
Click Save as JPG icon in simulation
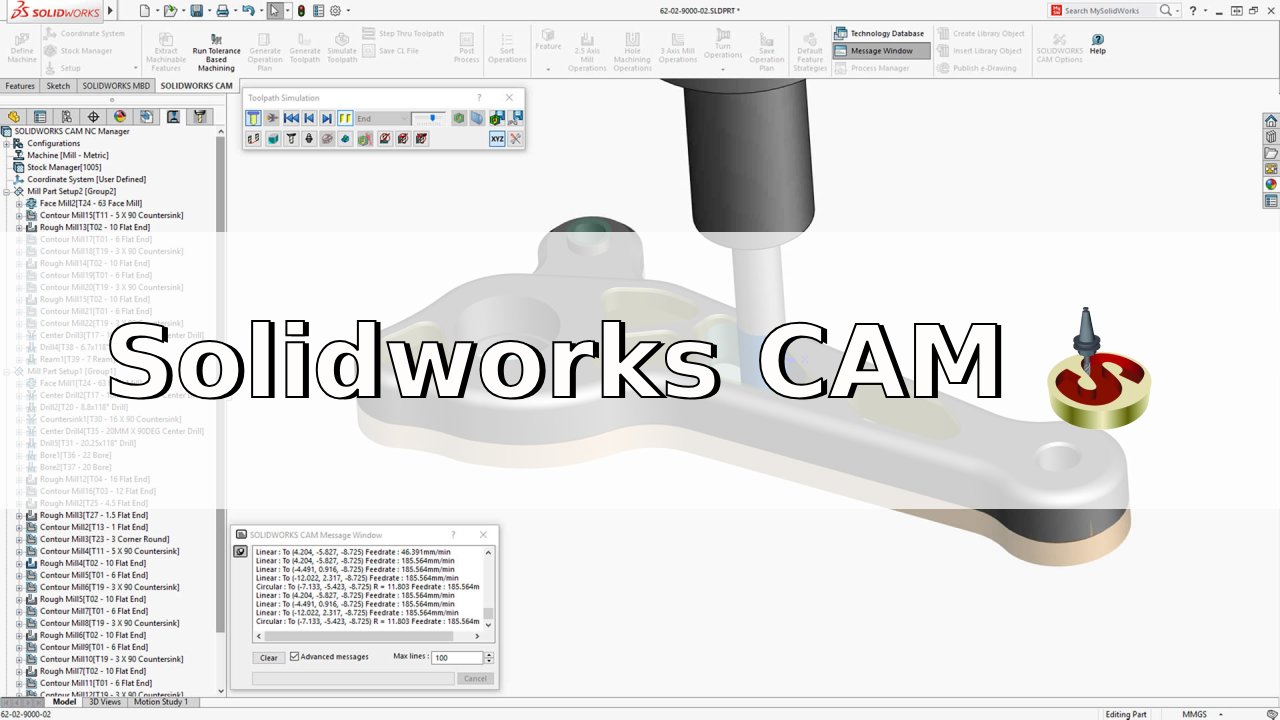(516, 118)
